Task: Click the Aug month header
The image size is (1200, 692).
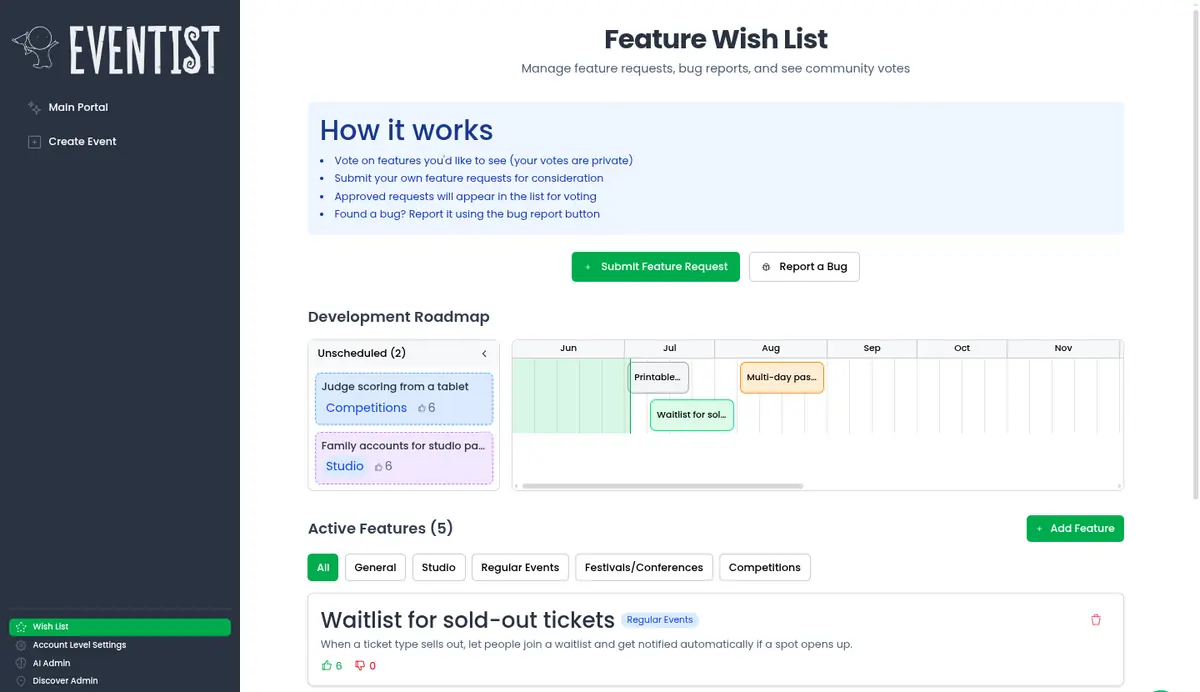Action: pos(770,348)
